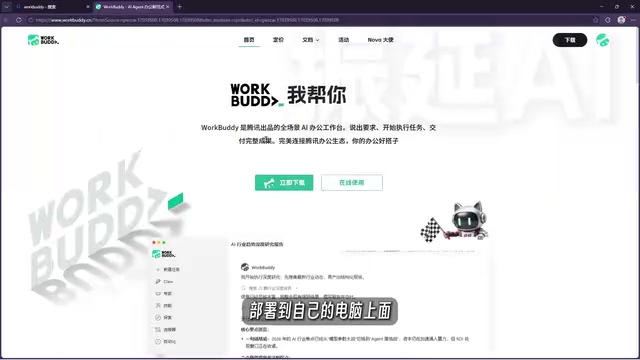Image resolution: width=640 pixels, height=360 pixels.
Task: Click the robot cat mascot image
Action: (455, 221)
